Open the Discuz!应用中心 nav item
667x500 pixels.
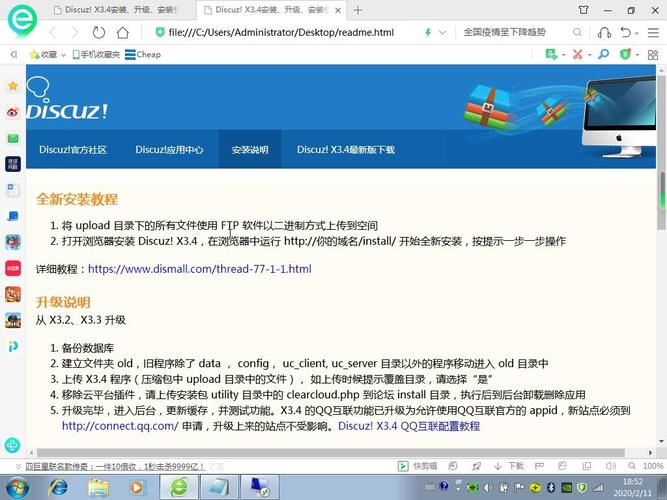169,150
